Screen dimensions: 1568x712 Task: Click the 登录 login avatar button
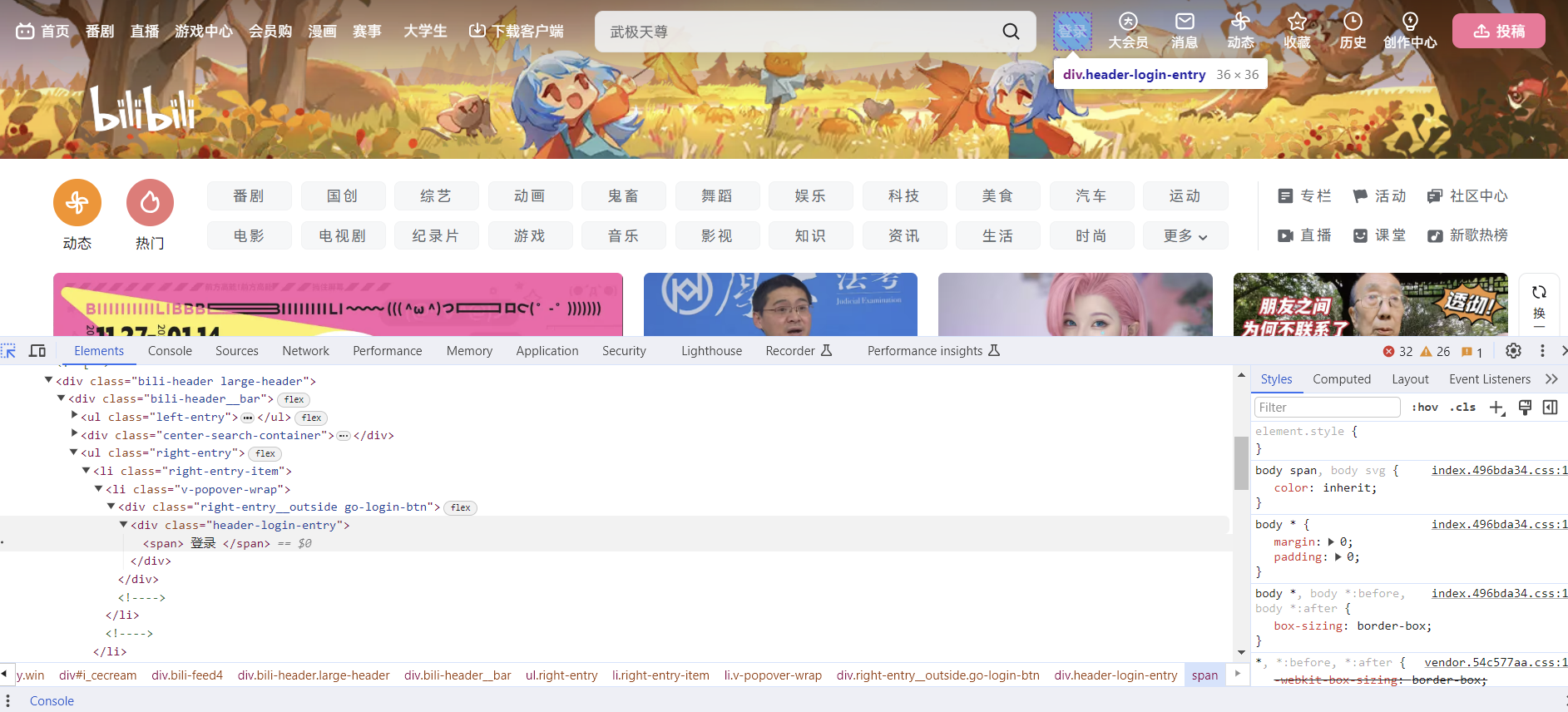(1072, 32)
